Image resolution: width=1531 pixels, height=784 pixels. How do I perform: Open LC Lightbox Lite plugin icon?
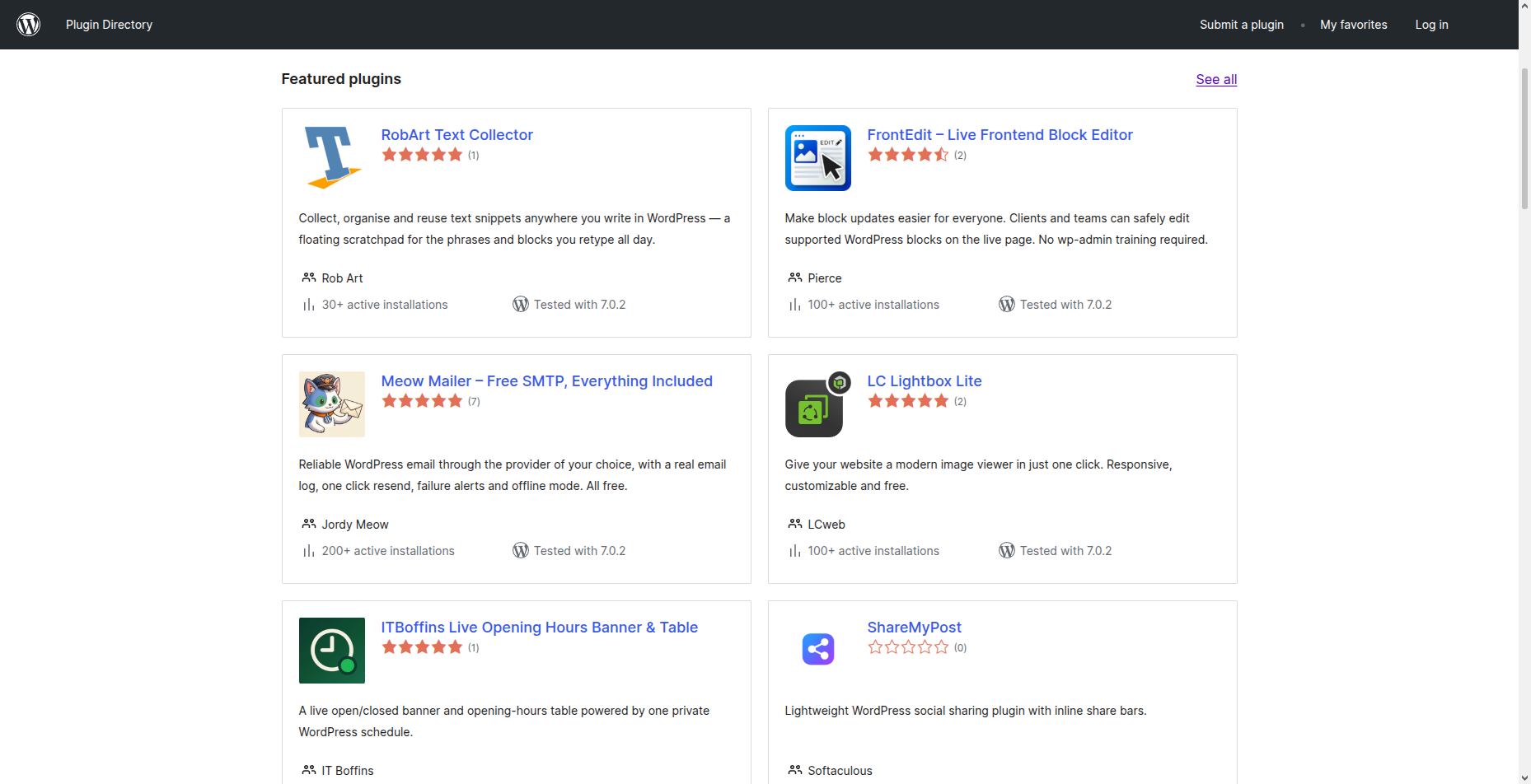point(818,404)
